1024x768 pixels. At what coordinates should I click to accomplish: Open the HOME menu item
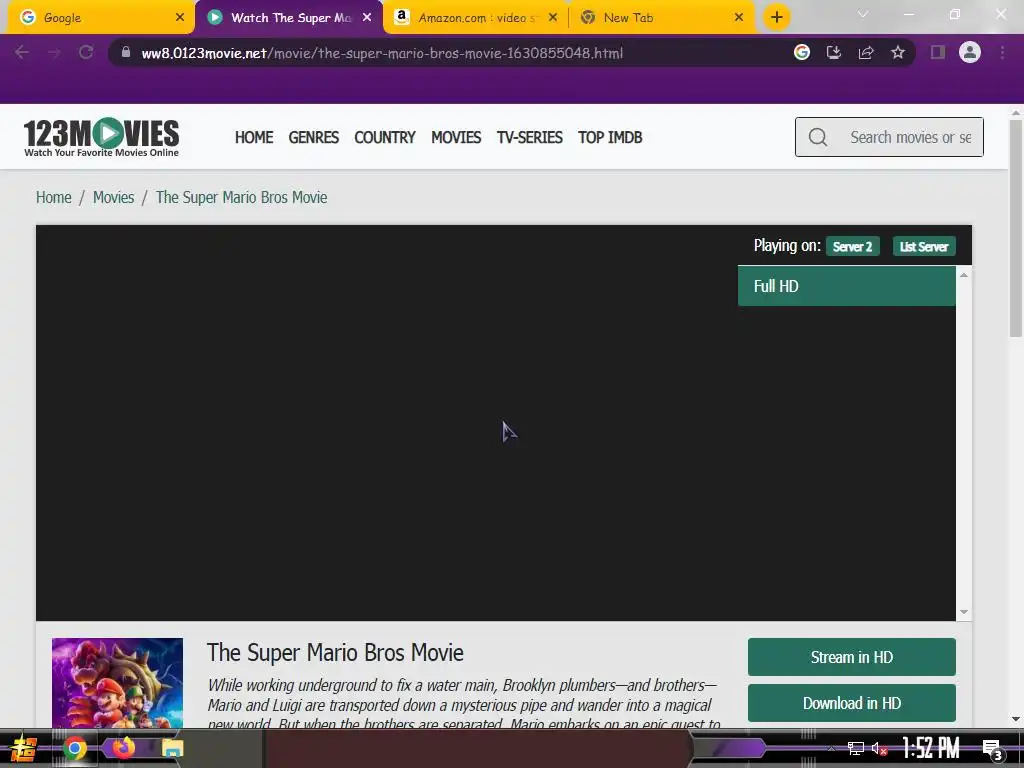254,137
